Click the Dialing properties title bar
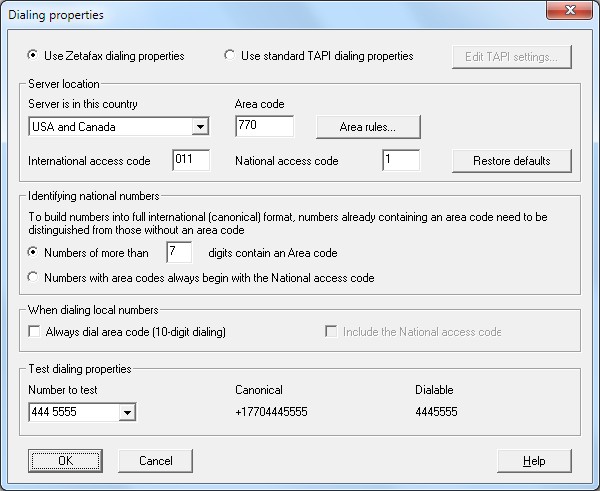 tap(250, 14)
